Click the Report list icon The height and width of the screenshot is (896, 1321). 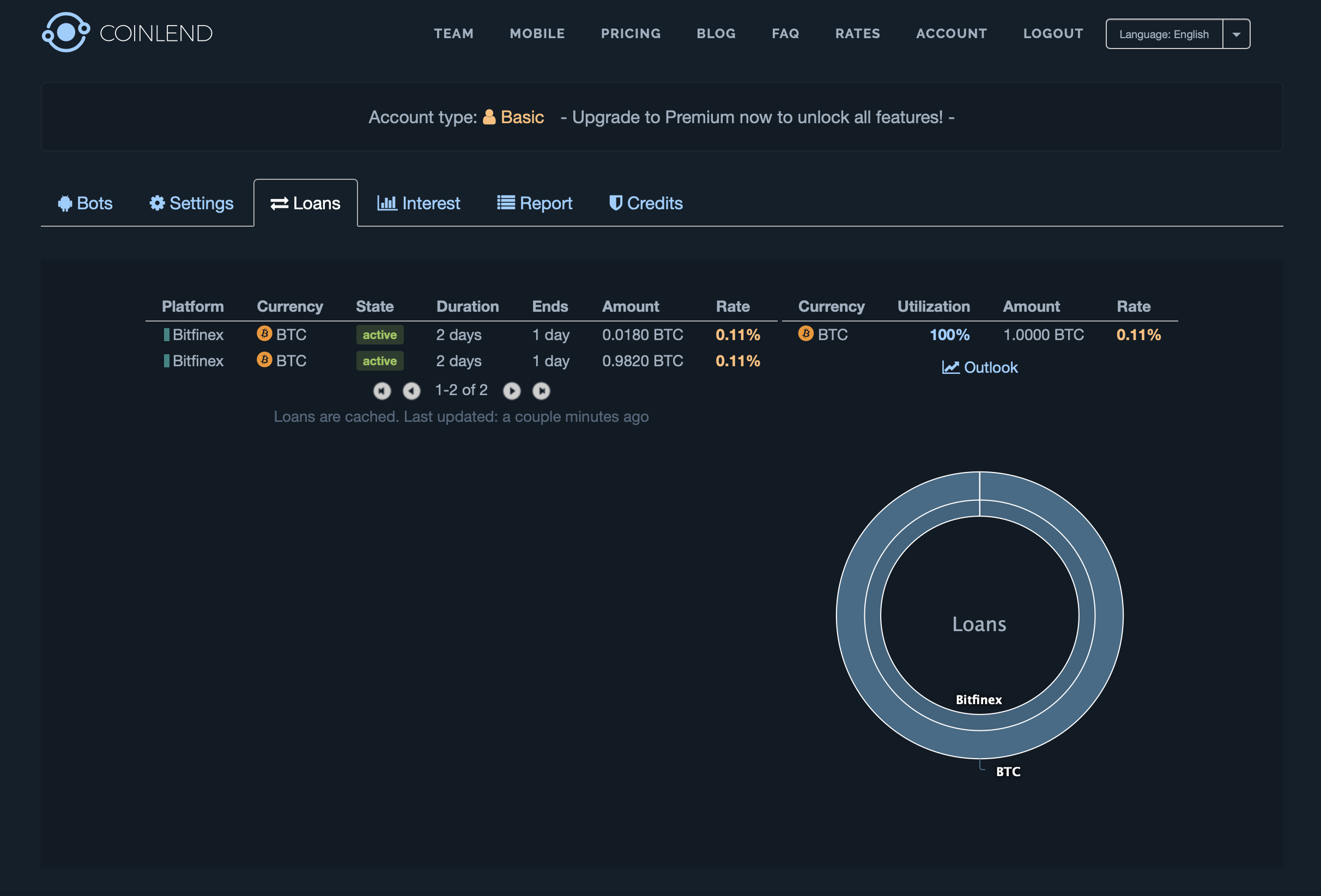tap(506, 202)
